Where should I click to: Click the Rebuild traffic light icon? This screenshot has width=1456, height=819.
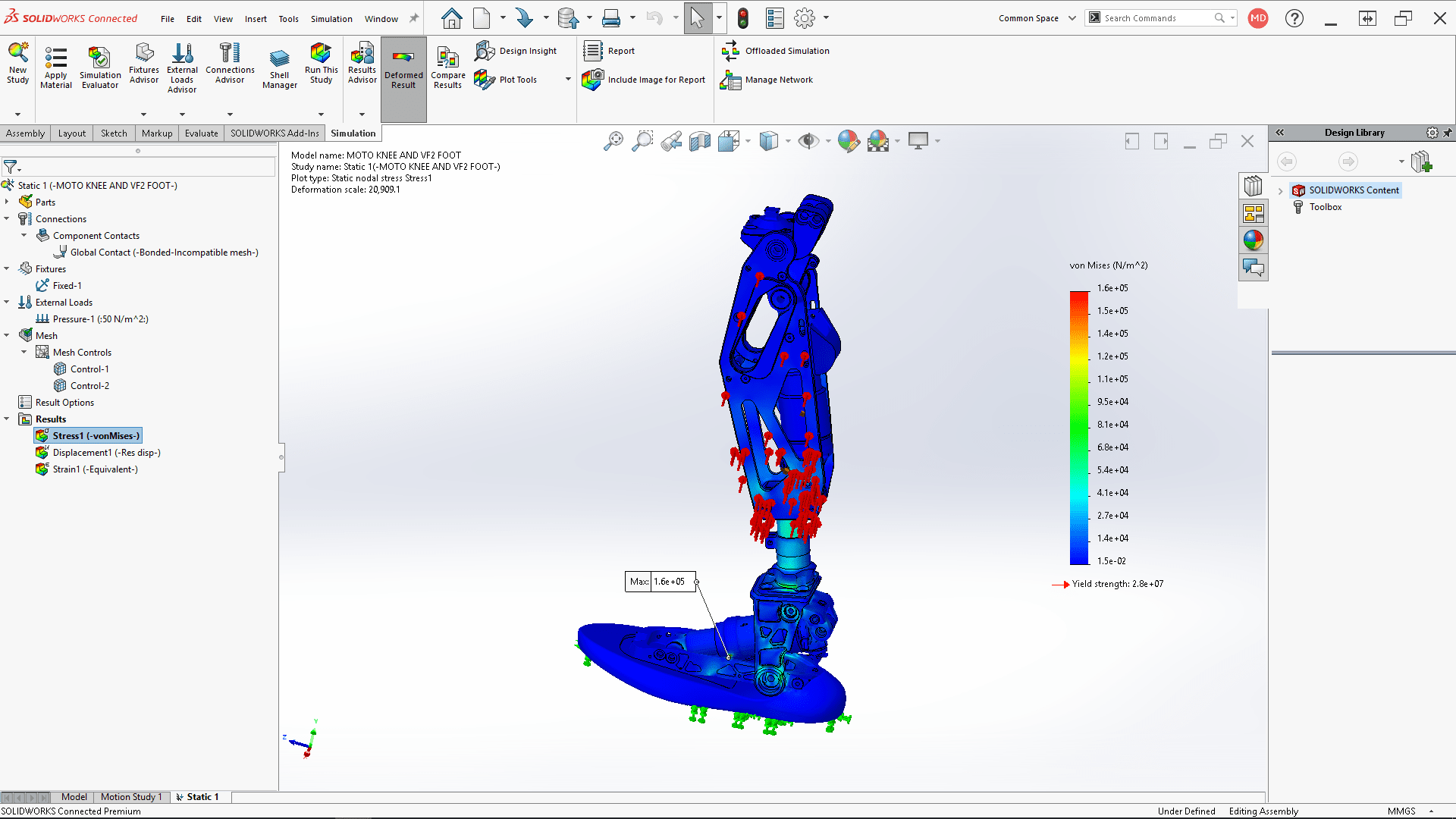click(x=743, y=18)
